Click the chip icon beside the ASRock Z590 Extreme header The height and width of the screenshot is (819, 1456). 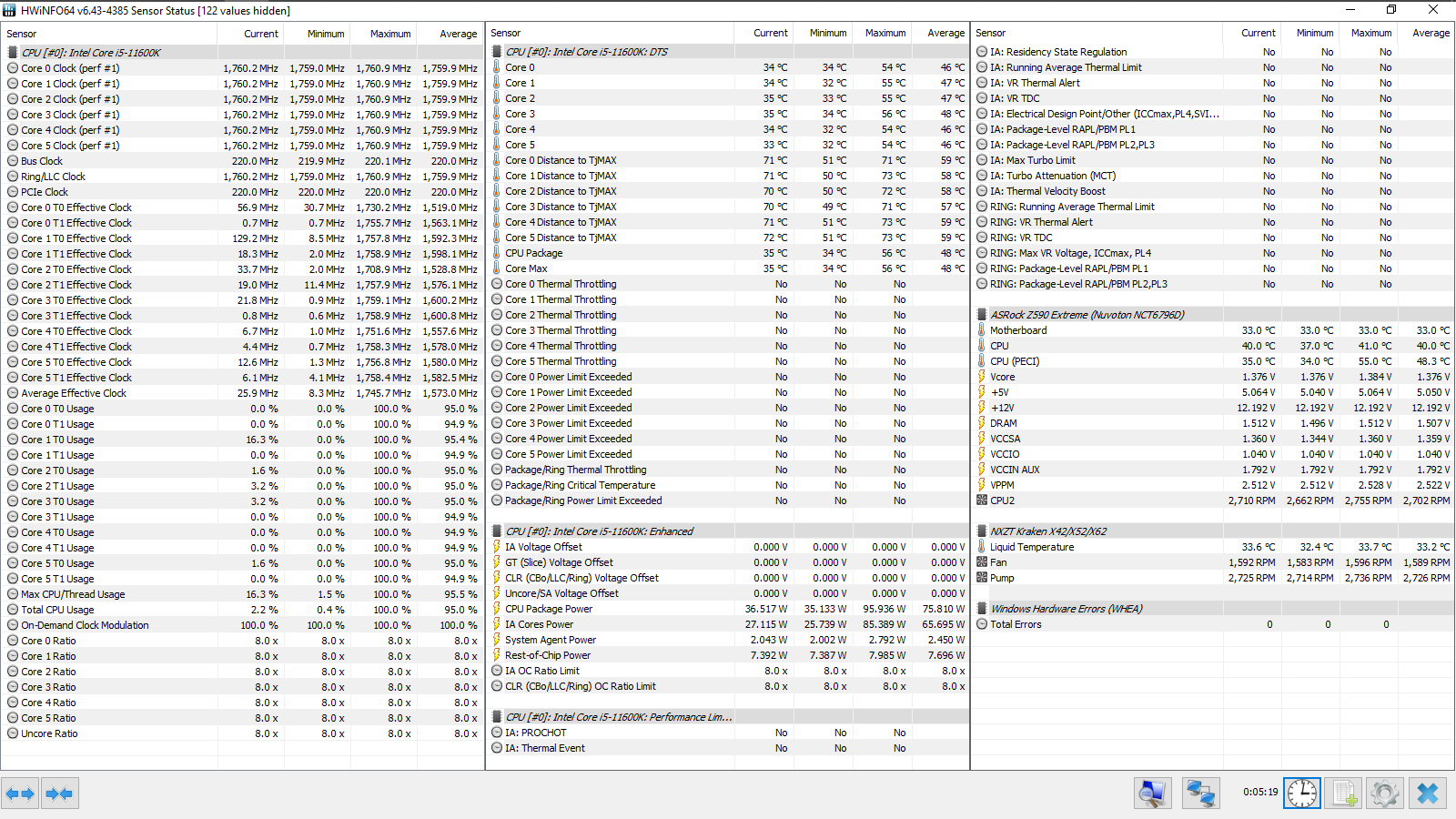pyautogui.click(x=982, y=315)
